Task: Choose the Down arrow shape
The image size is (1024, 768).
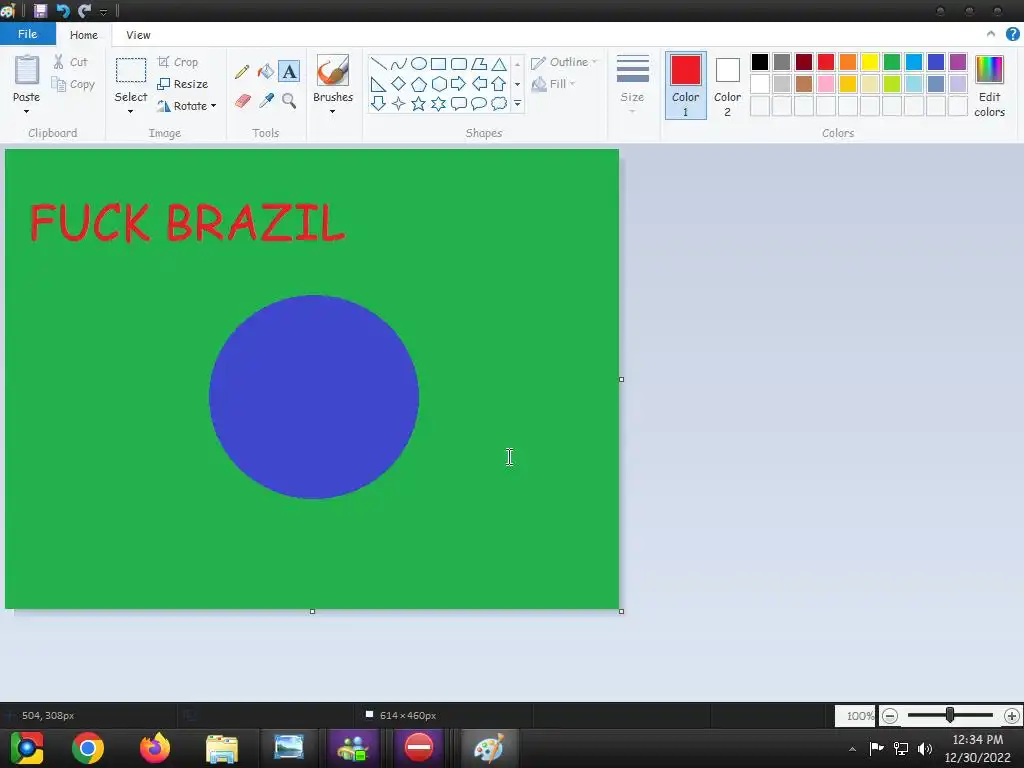Action: tap(378, 103)
